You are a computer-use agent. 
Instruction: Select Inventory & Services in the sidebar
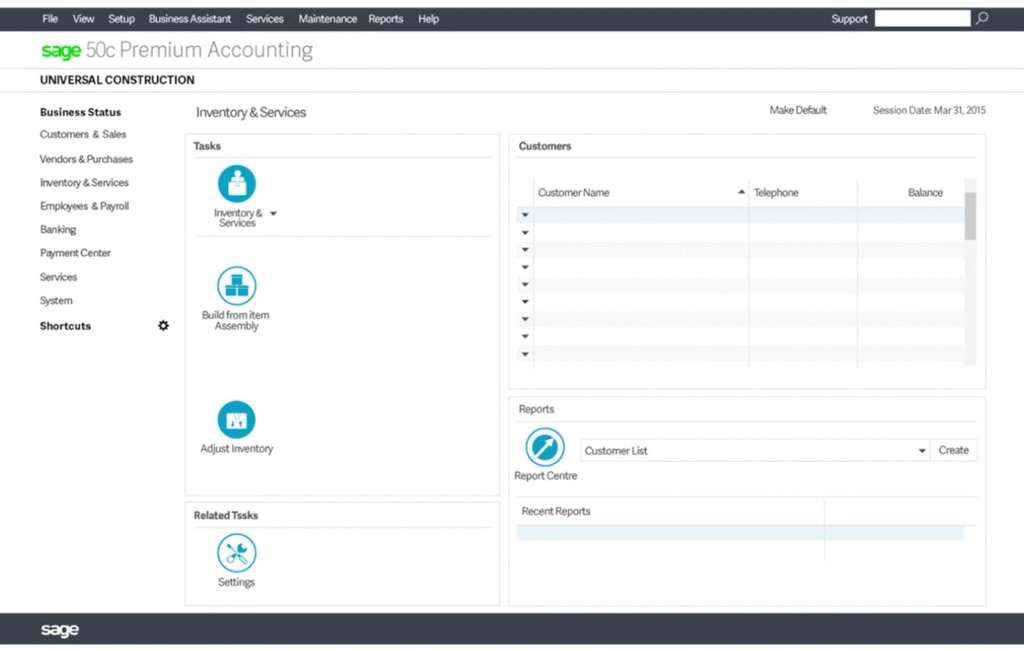point(84,182)
